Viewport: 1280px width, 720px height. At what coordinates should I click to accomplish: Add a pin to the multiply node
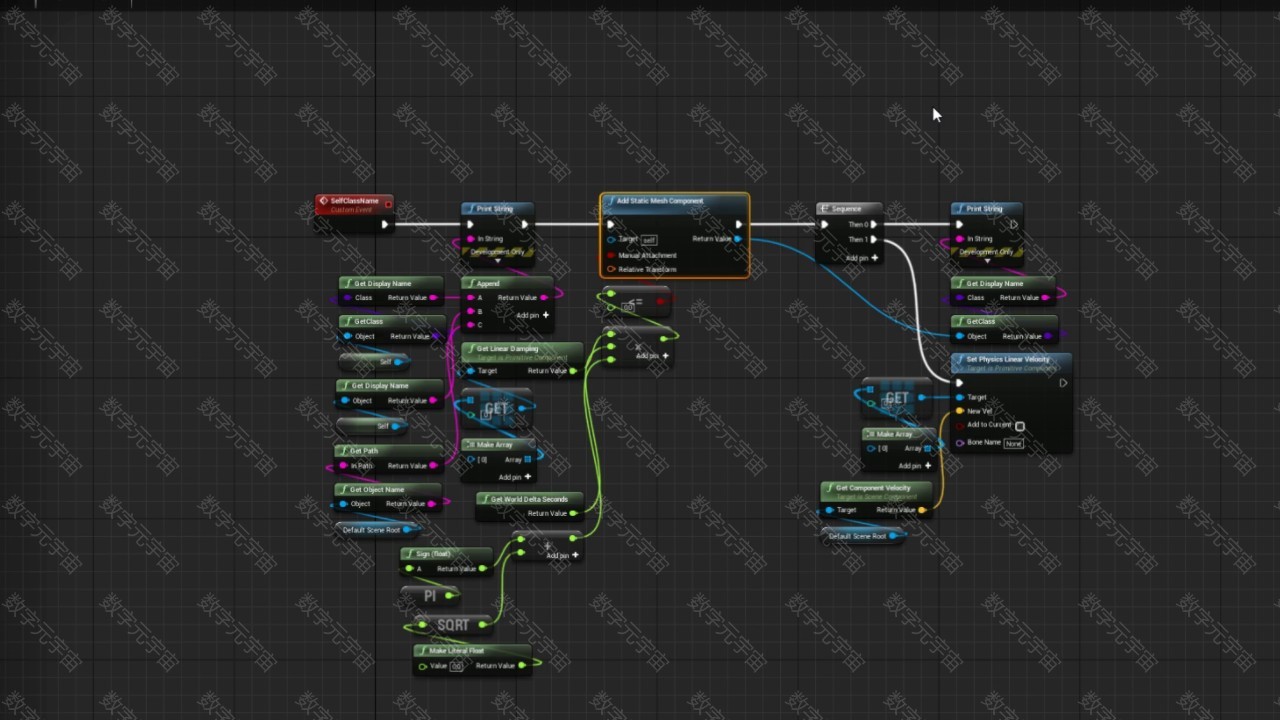click(652, 356)
